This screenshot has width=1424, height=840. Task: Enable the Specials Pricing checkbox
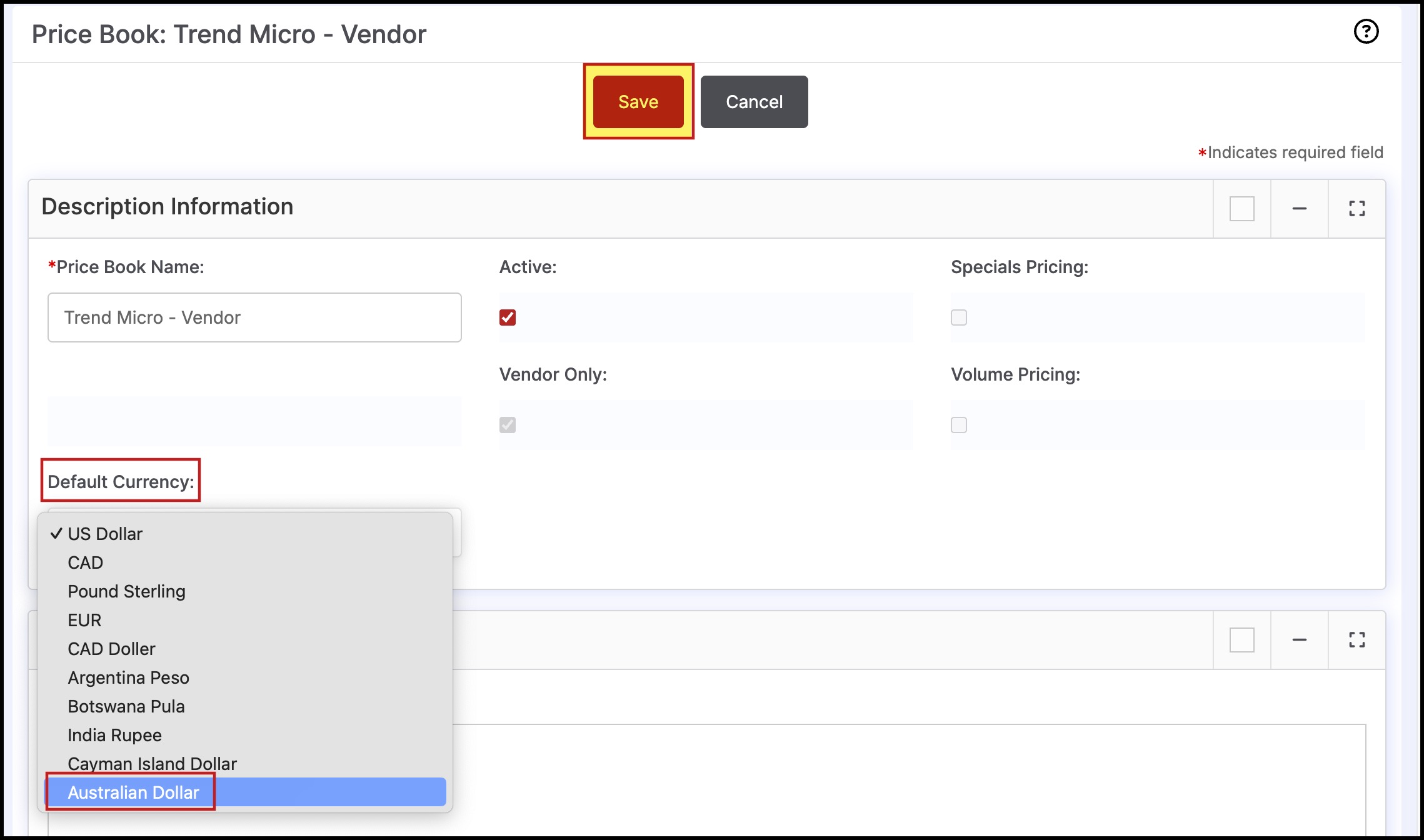959,317
